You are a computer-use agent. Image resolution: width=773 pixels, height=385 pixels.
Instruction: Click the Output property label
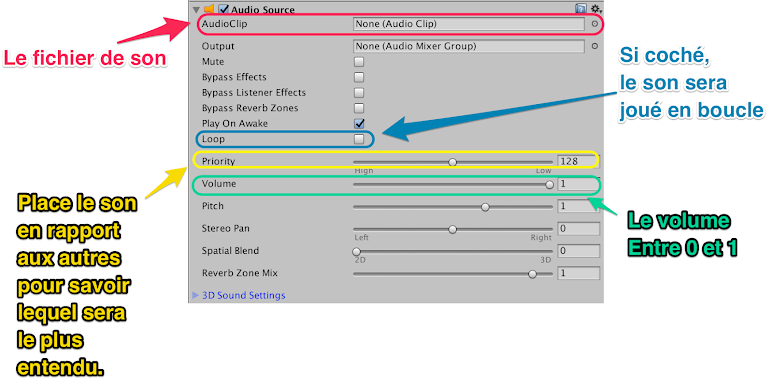point(218,46)
